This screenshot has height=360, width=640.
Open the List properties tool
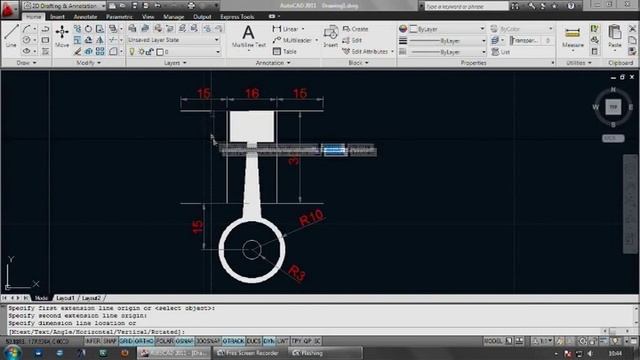coord(501,52)
